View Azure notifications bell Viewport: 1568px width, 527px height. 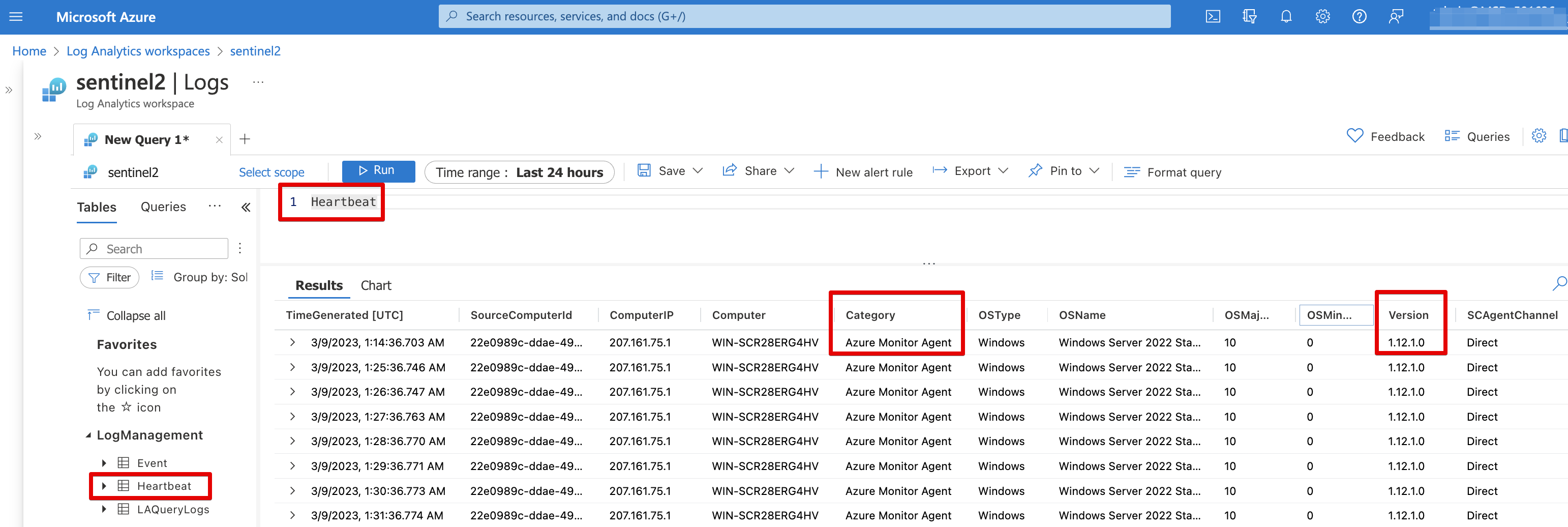1285,16
